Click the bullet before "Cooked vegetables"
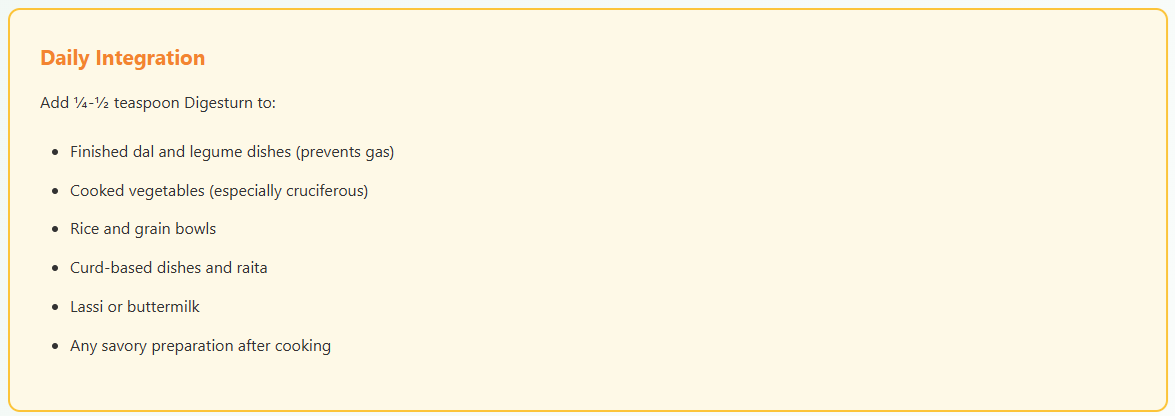The width and height of the screenshot is (1175, 416). pyautogui.click(x=54, y=192)
